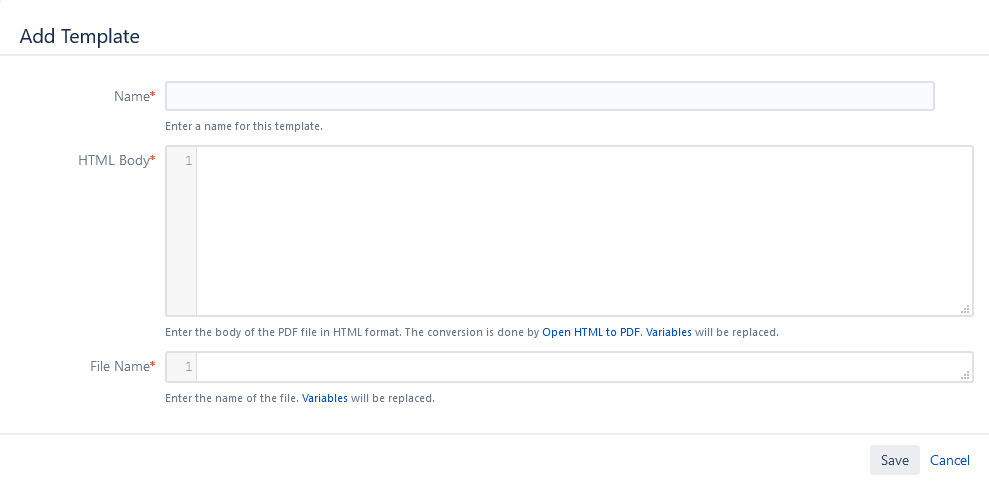The image size is (989, 482).
Task: Click the HTML Body field label
Action: [x=113, y=160]
